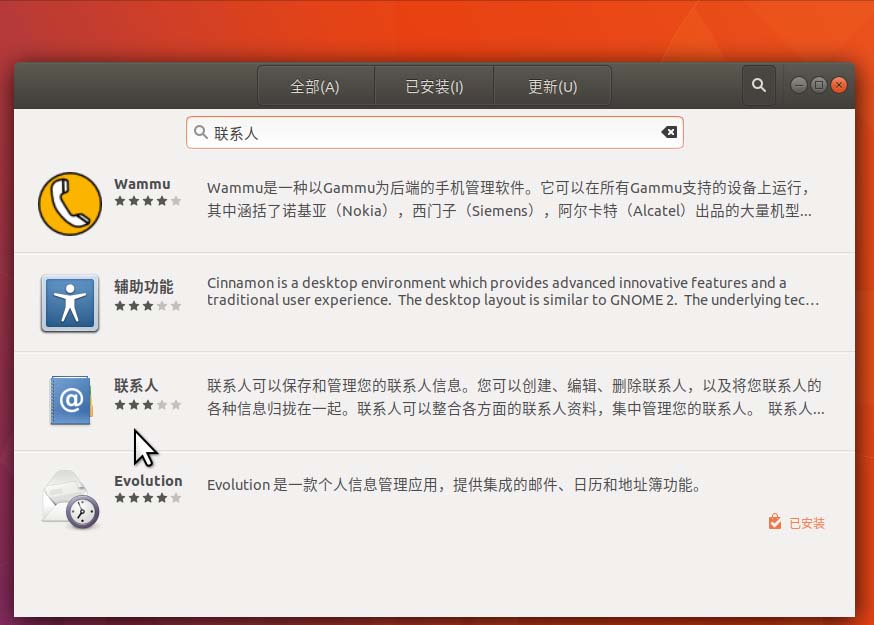This screenshot has width=874, height=625.
Task: Click the Wammu description about Gammu
Action: pos(509,199)
